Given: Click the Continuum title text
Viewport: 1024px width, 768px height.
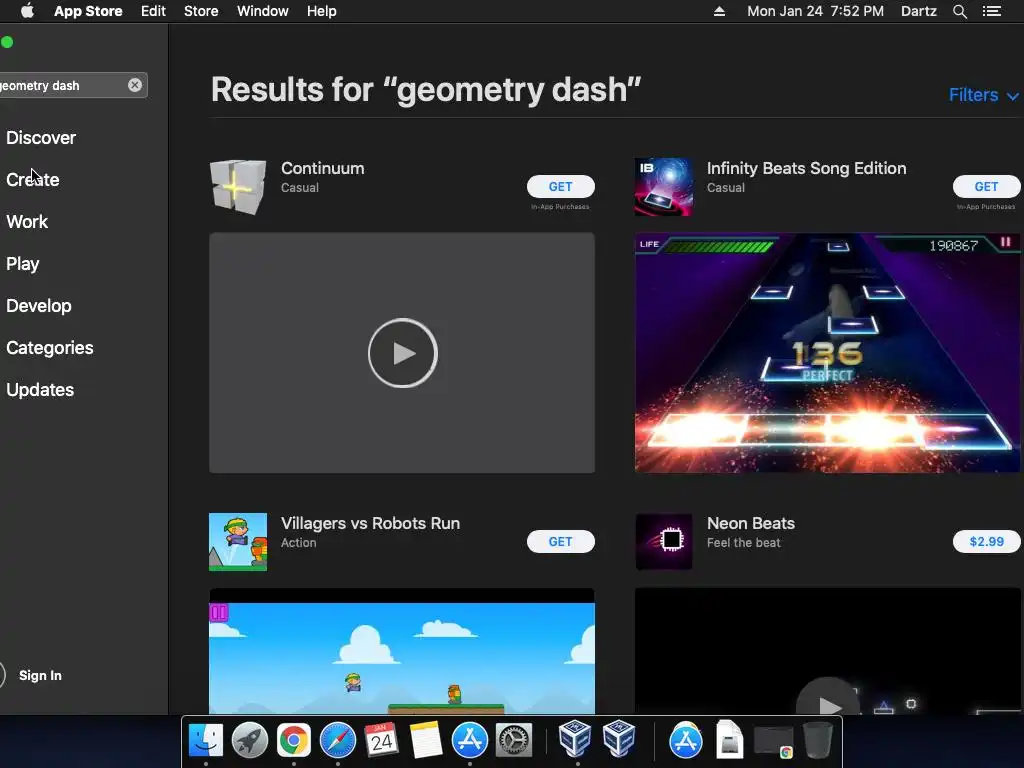Looking at the screenshot, I should point(323,168).
